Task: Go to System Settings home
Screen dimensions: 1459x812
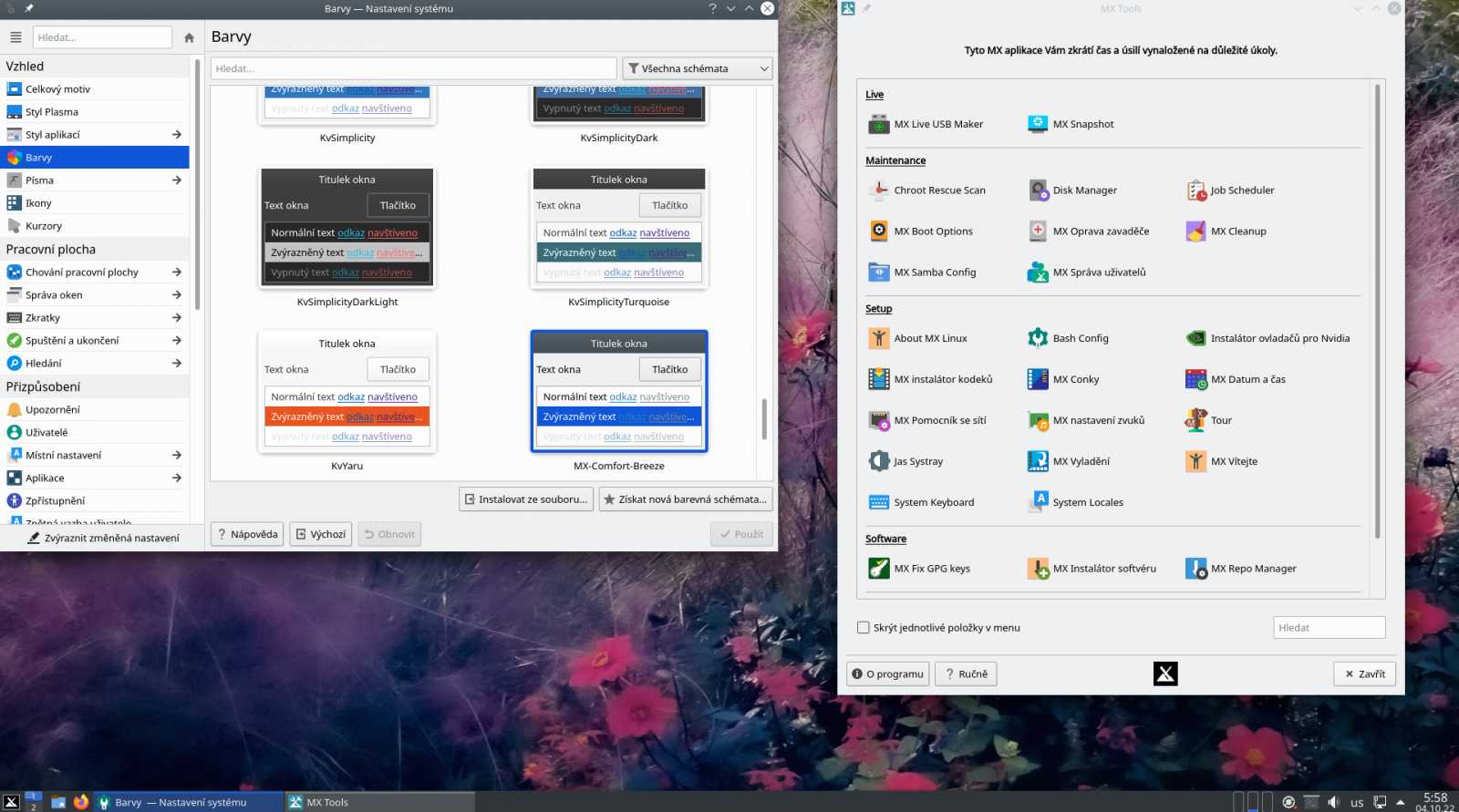Action: click(x=189, y=37)
